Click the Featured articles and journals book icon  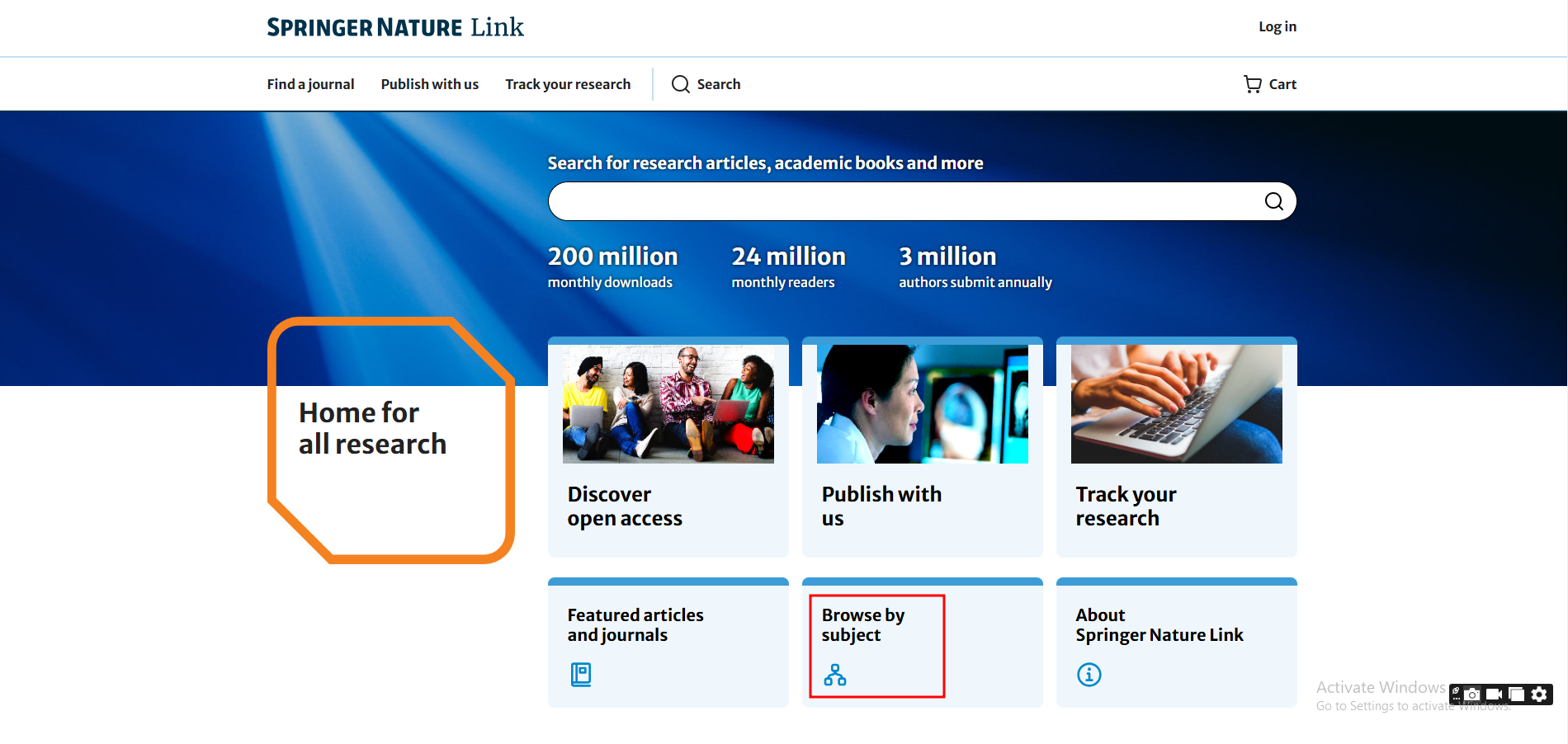pos(581,675)
